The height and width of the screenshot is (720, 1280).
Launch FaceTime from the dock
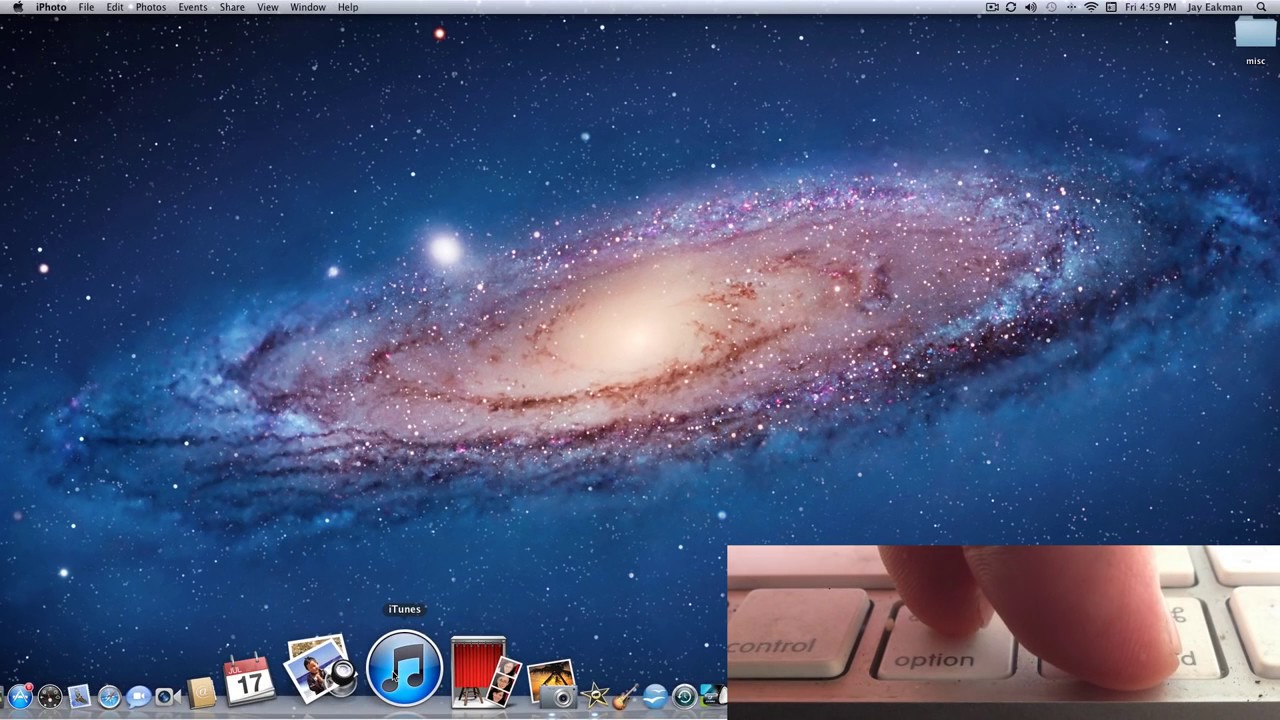coord(166,696)
